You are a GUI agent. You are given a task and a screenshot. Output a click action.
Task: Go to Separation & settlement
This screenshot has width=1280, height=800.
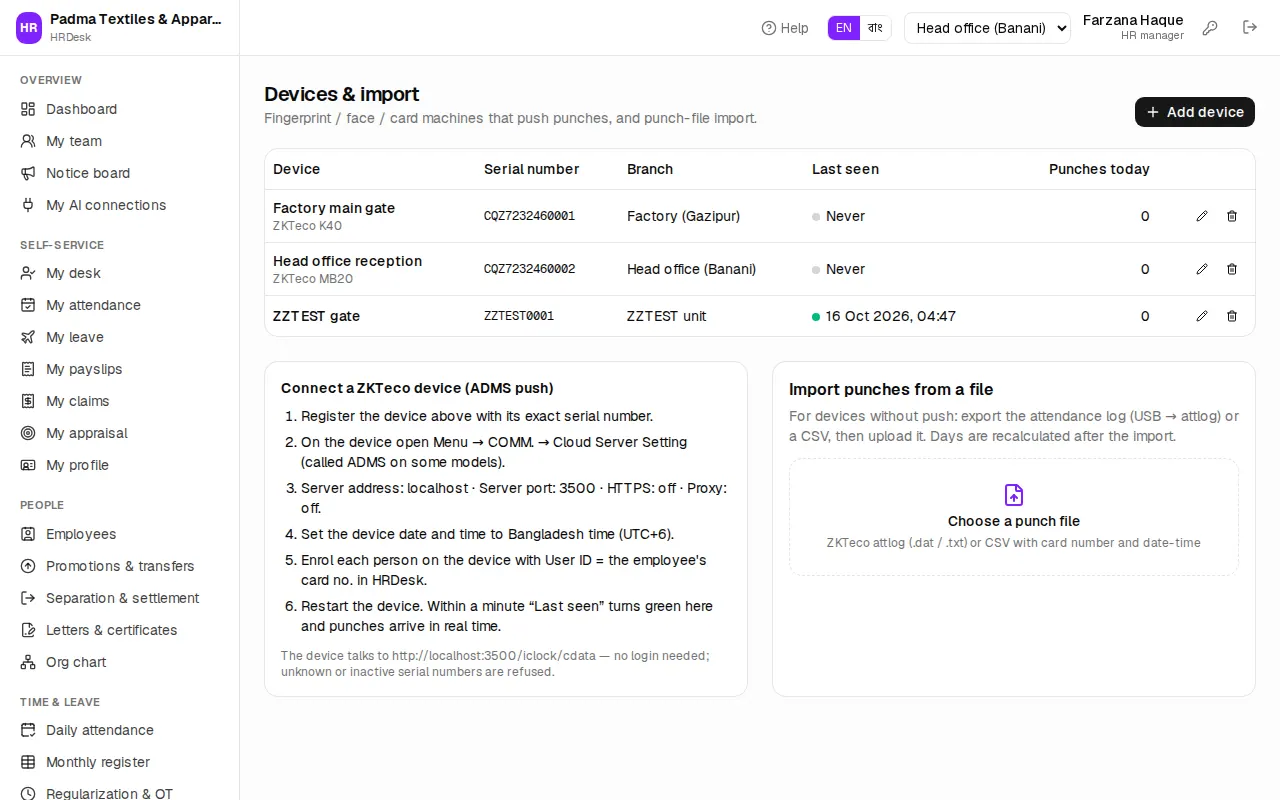coord(120,598)
